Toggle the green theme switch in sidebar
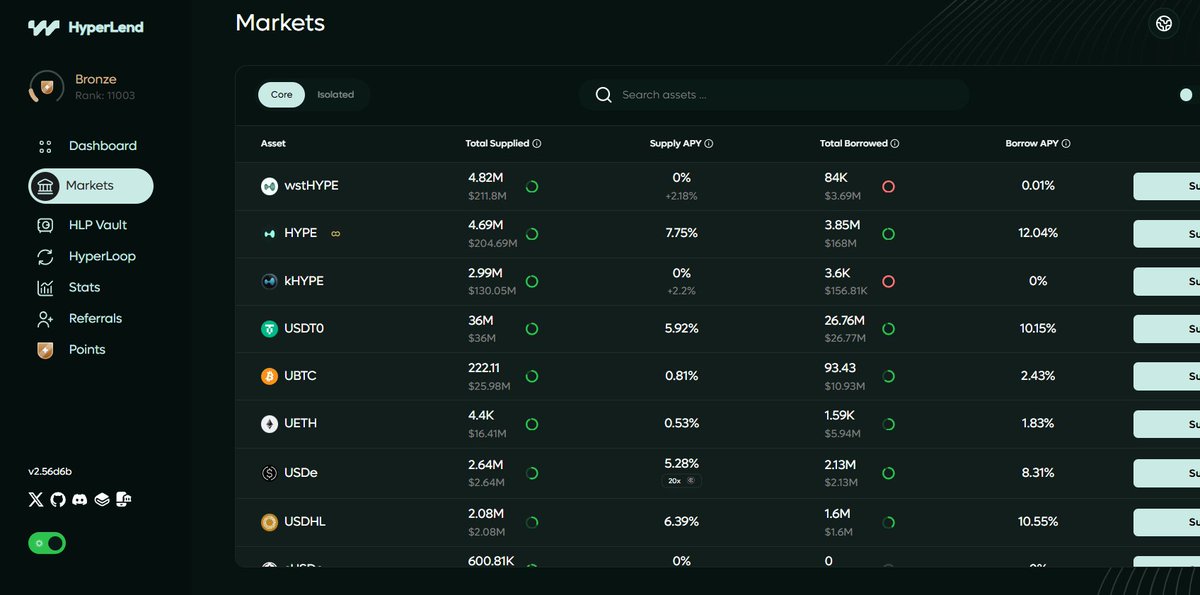The height and width of the screenshot is (595, 1200). (x=47, y=543)
